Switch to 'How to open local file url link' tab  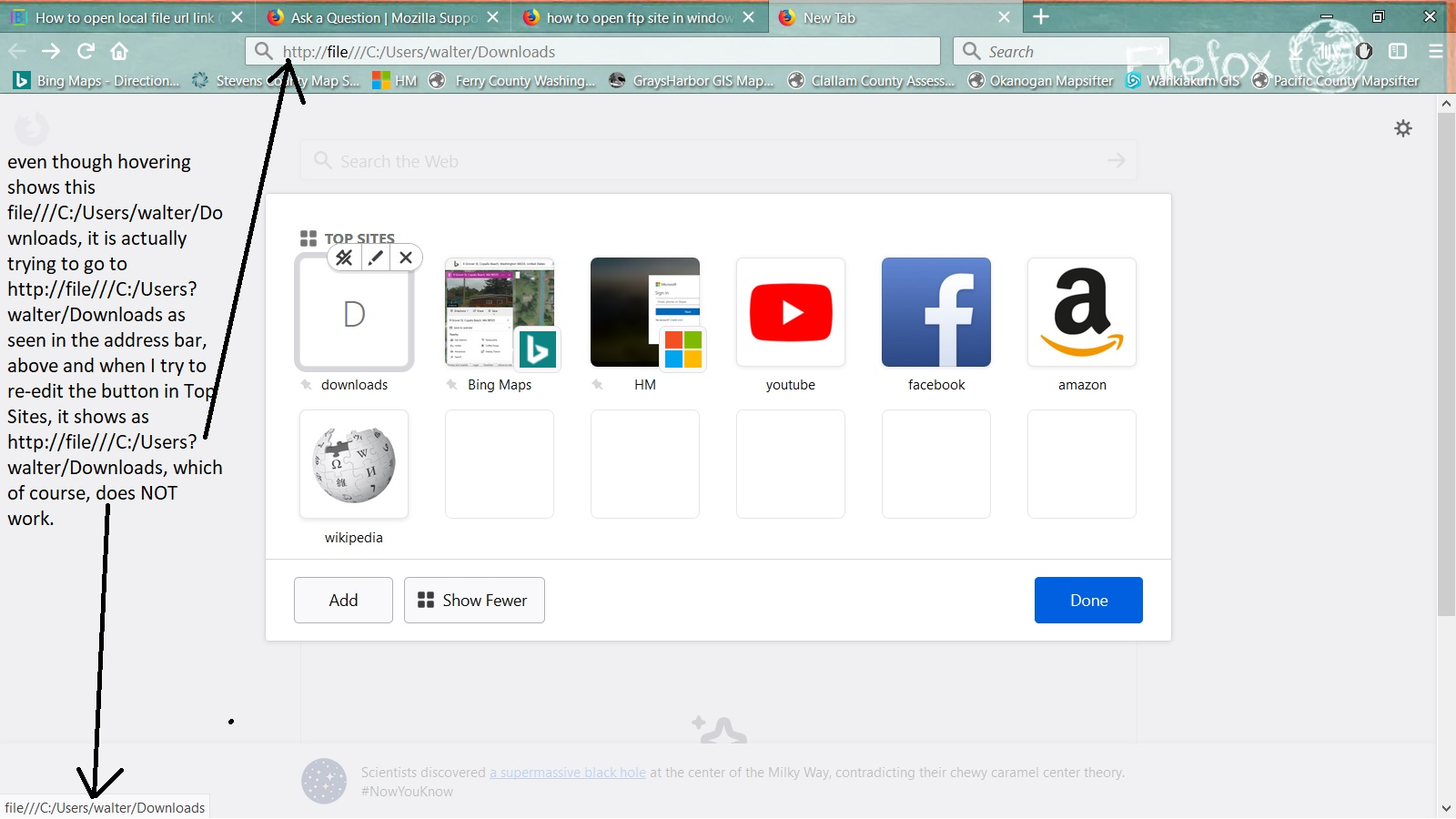click(x=127, y=17)
